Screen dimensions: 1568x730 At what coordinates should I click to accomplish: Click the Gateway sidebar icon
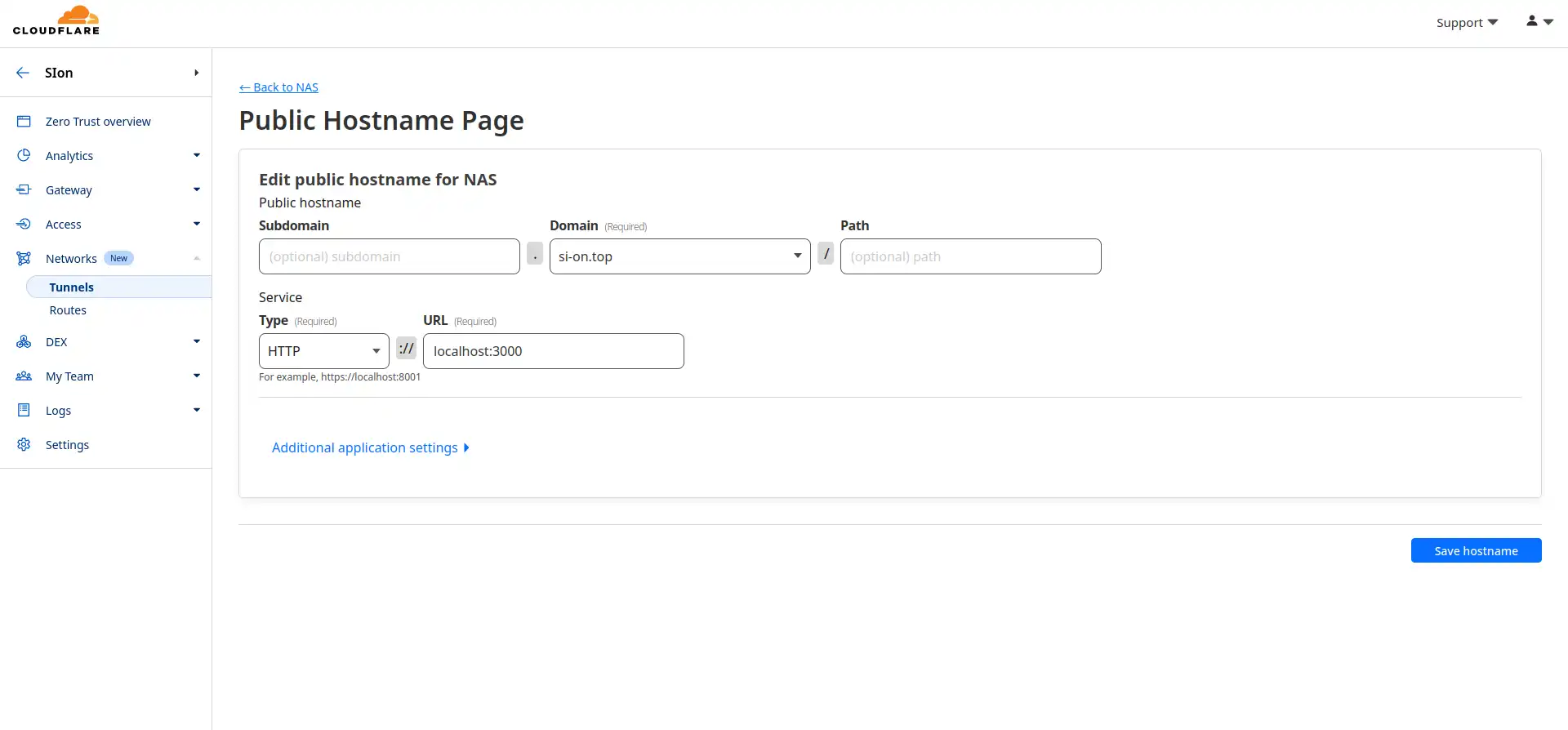pyautogui.click(x=24, y=189)
